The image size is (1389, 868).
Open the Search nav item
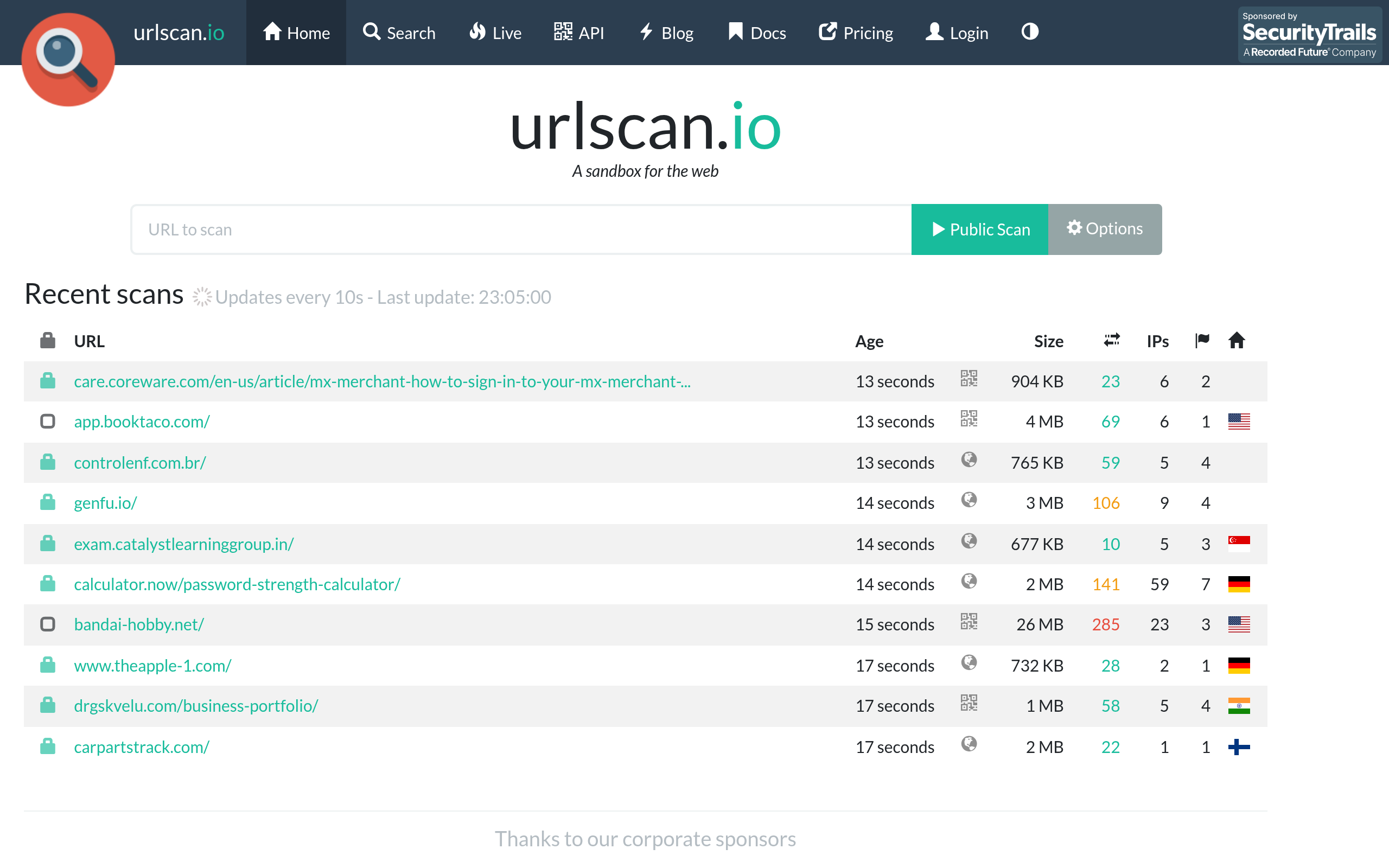[399, 32]
